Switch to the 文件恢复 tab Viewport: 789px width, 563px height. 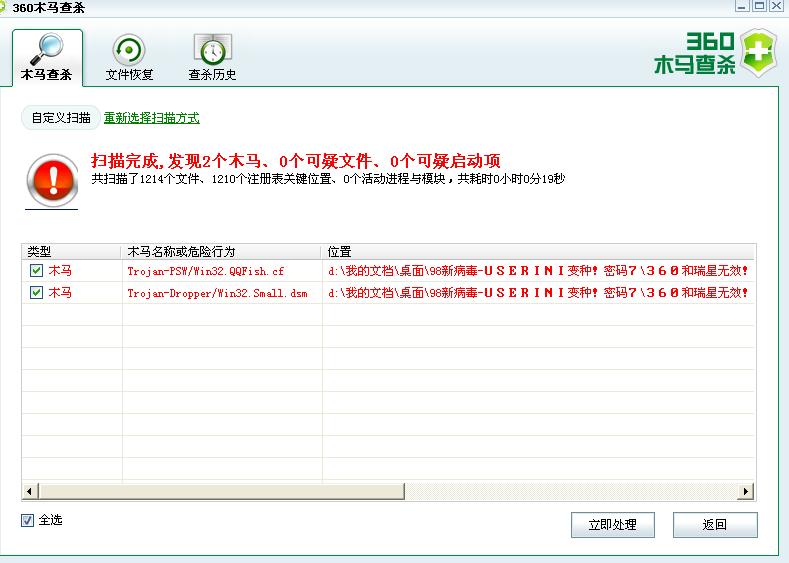click(129, 57)
